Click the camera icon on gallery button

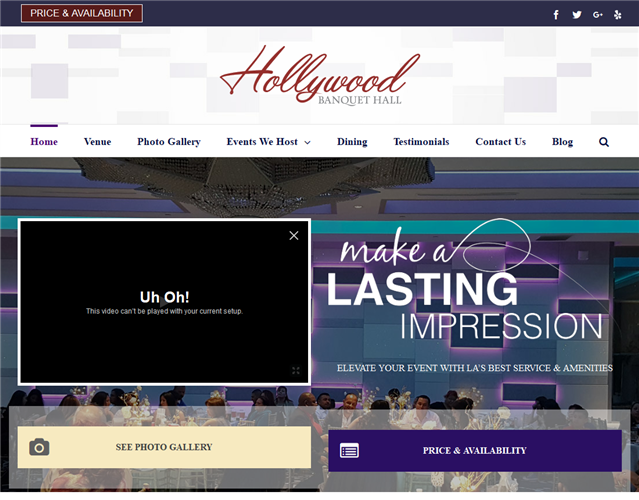[x=39, y=447]
